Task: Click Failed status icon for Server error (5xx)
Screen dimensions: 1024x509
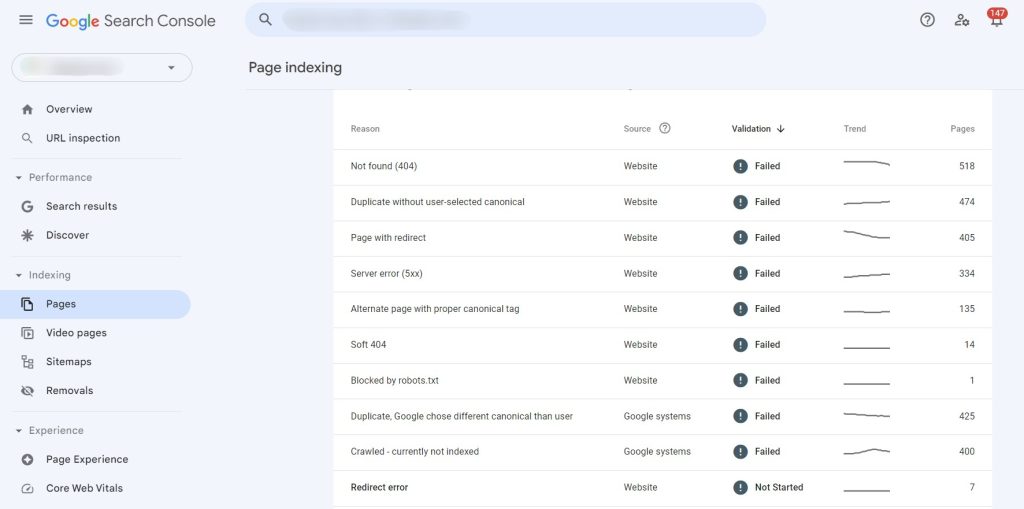Action: (740, 273)
